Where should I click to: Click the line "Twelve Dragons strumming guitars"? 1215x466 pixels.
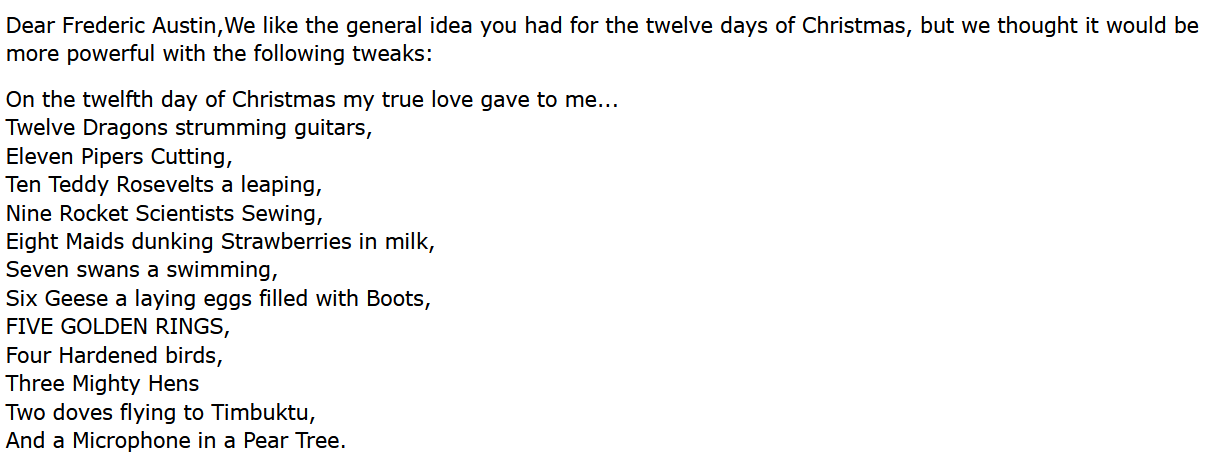pos(188,128)
